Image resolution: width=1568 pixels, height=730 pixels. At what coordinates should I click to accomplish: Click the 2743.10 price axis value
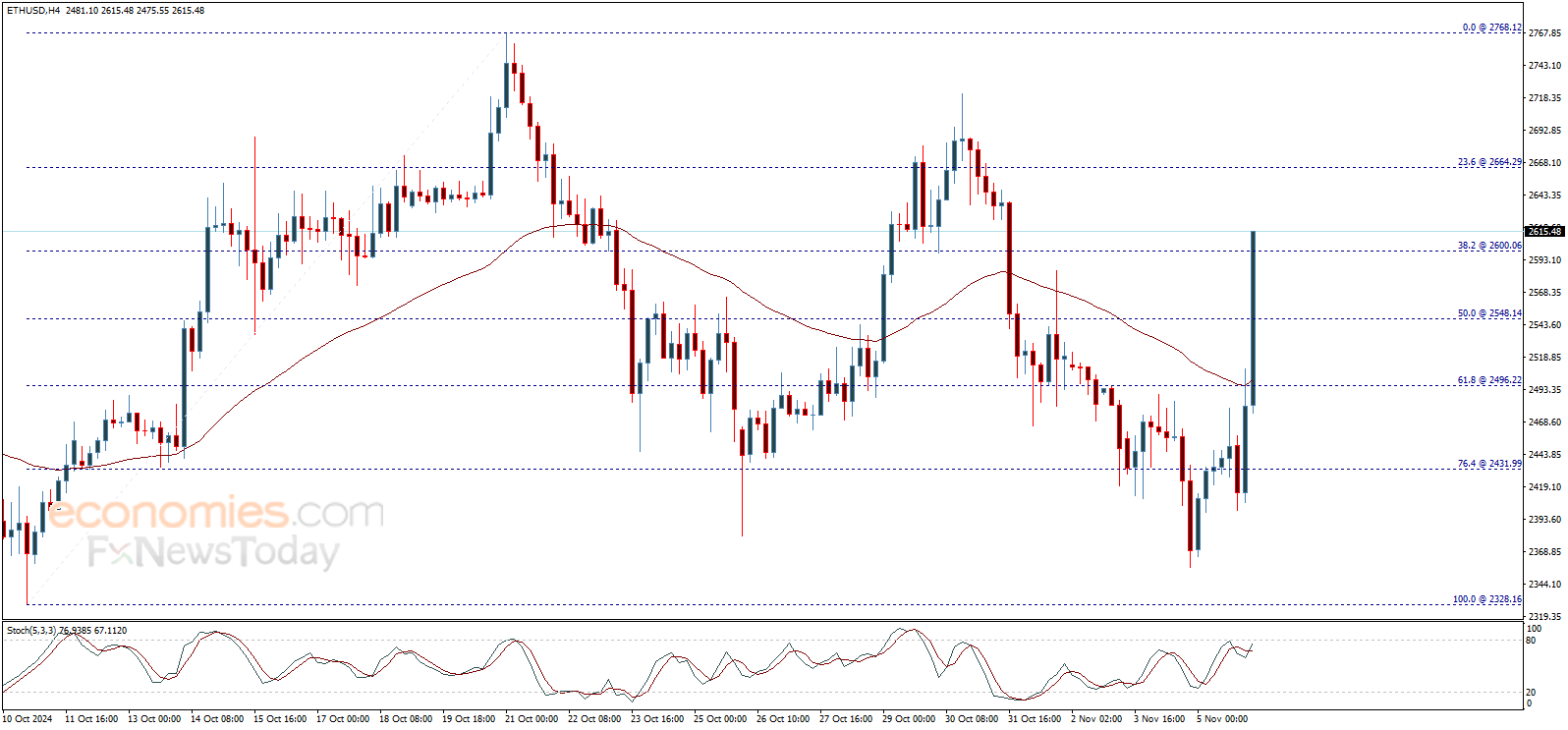click(1544, 66)
